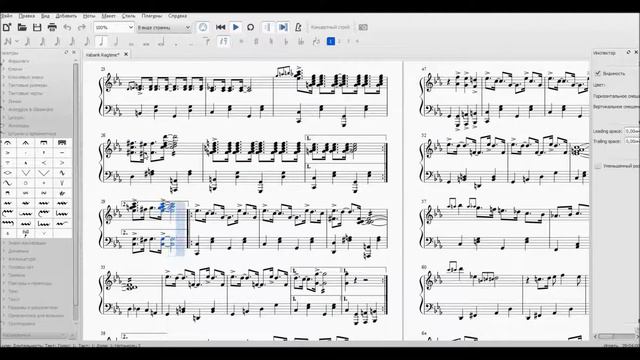
Task: Pick the very long fermata in palette
Action: coord(62,143)
